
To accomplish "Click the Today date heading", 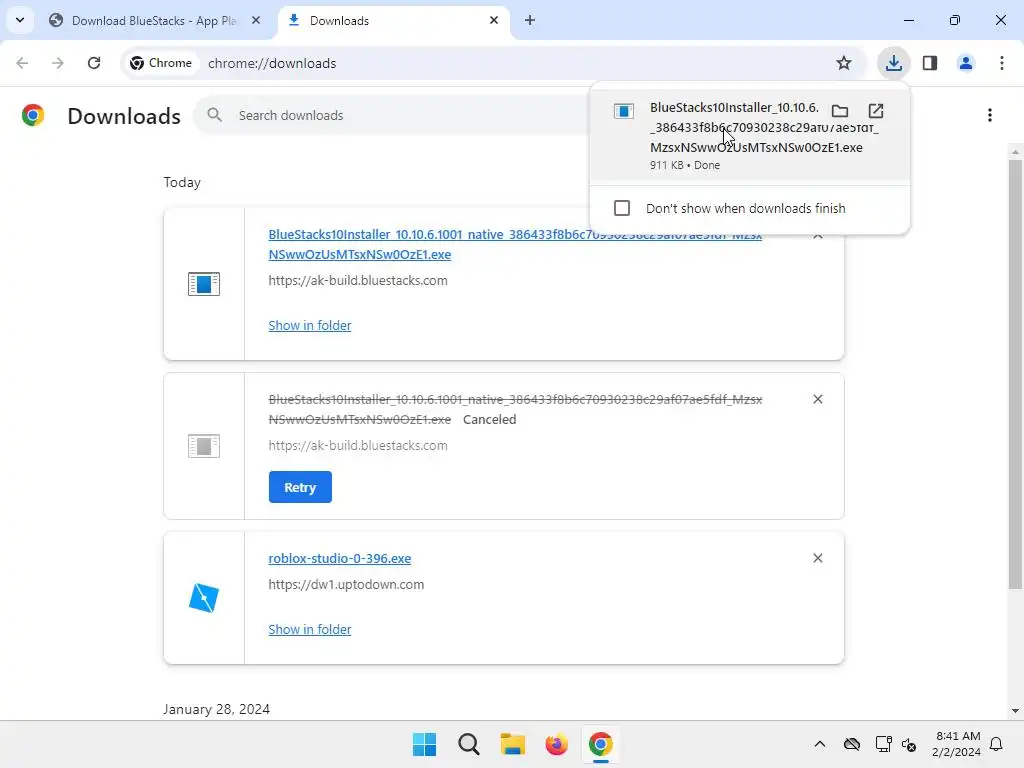I will (182, 182).
